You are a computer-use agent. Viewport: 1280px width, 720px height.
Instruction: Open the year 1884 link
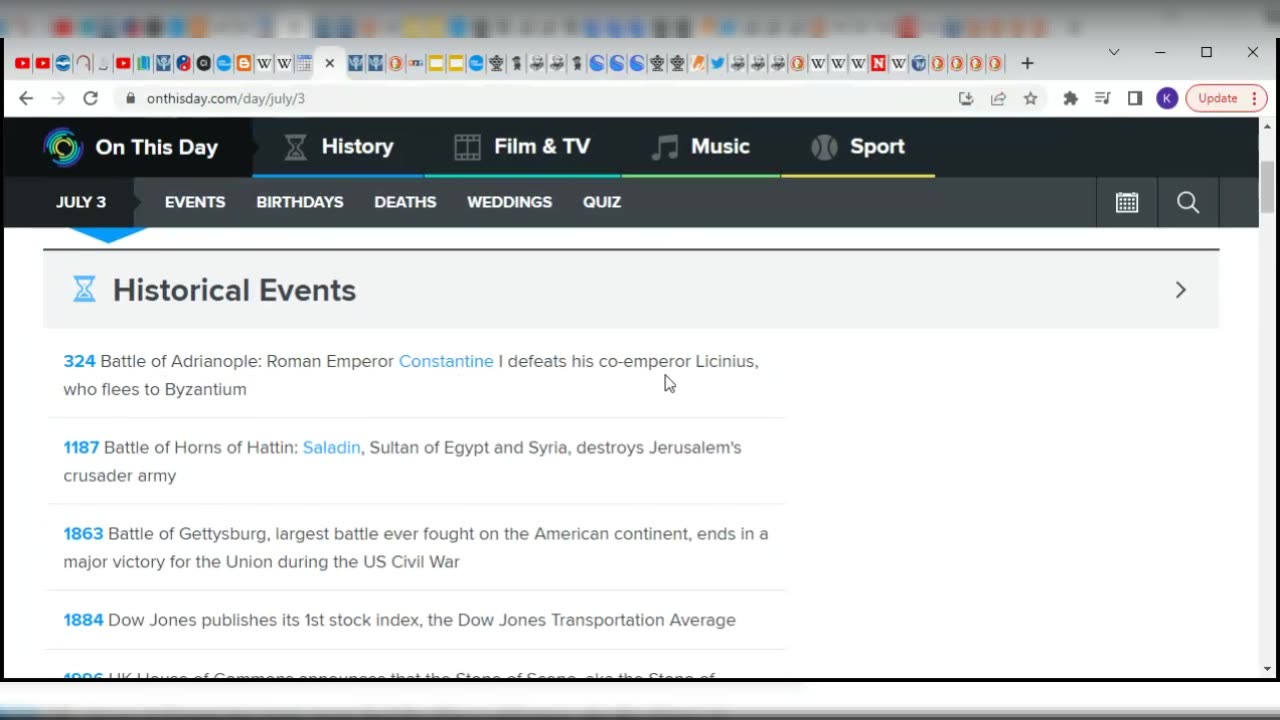(83, 620)
